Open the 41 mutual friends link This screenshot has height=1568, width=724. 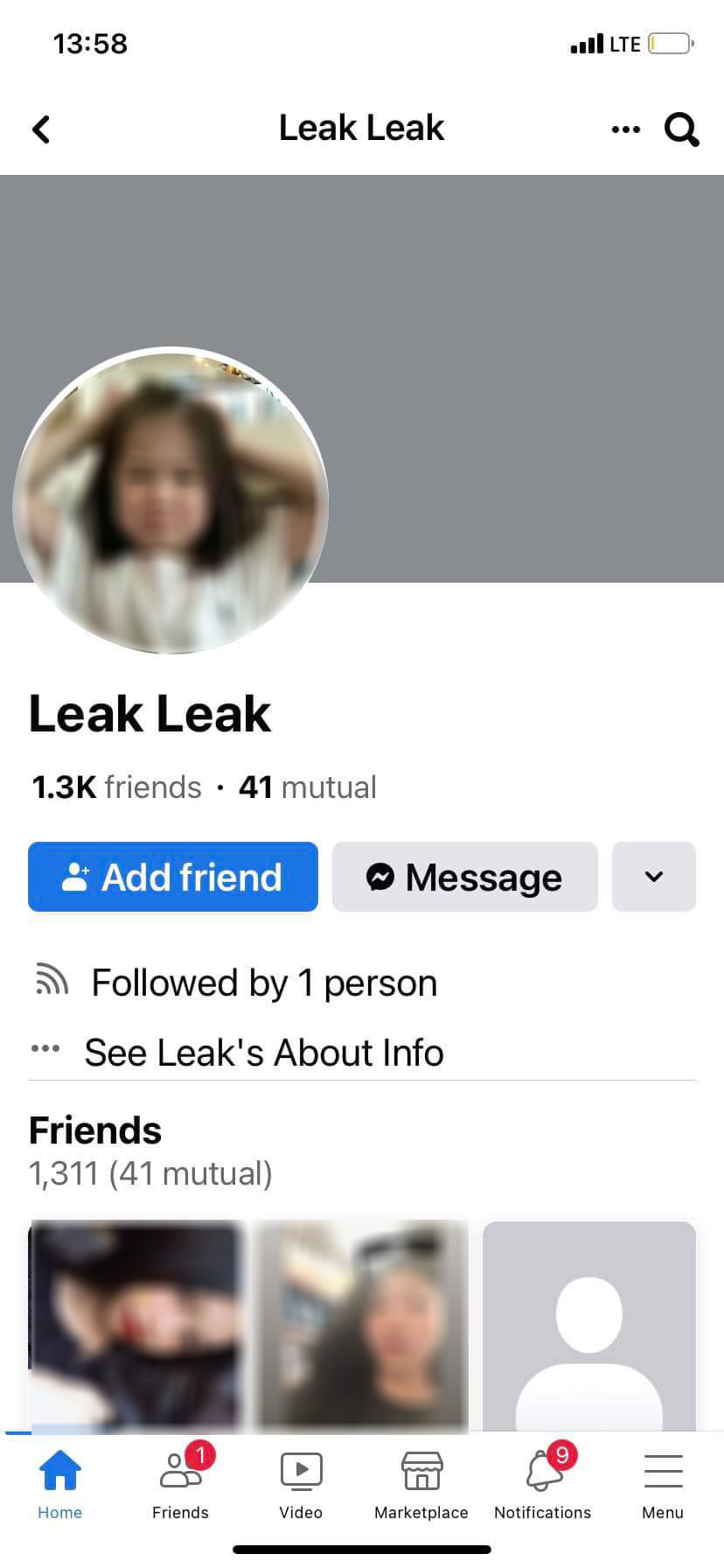click(307, 787)
